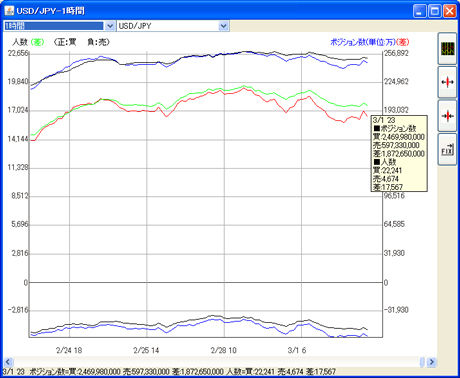Click tooltip 売:4,674 people count

386,179
